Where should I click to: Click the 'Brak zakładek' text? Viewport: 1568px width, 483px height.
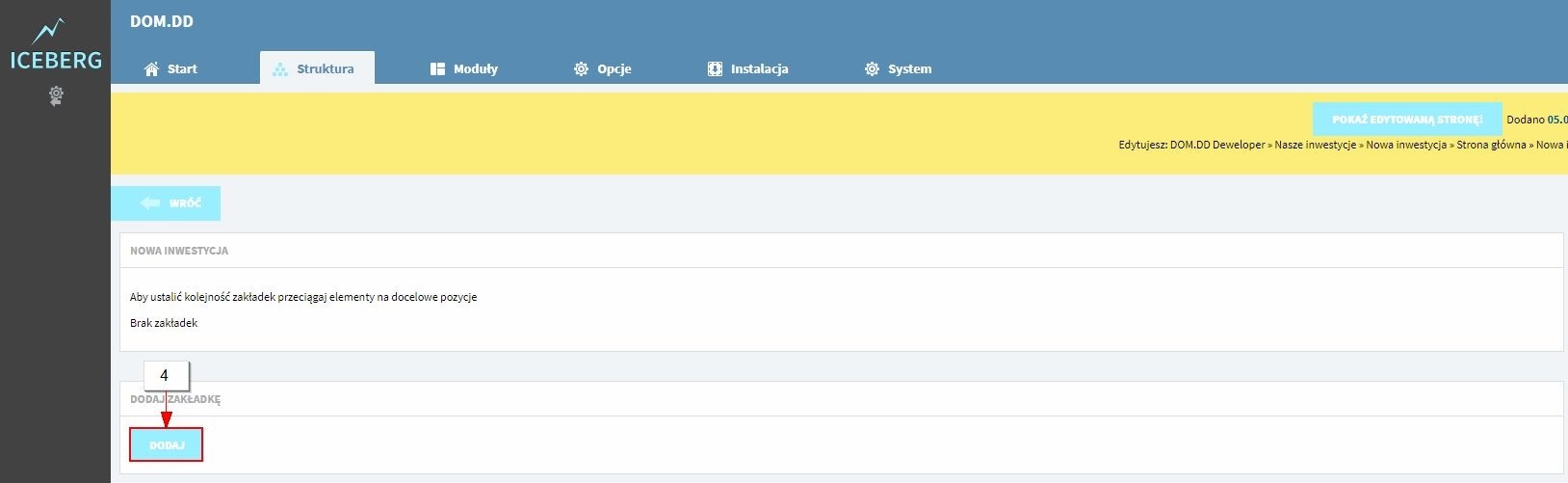[x=164, y=323]
